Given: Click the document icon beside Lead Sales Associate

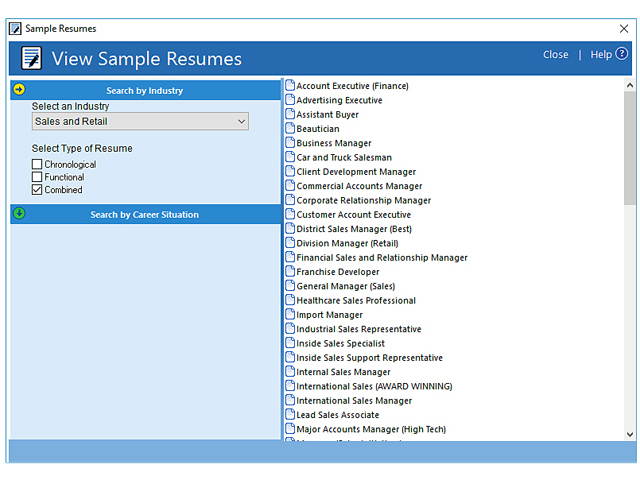Looking at the screenshot, I should [290, 414].
